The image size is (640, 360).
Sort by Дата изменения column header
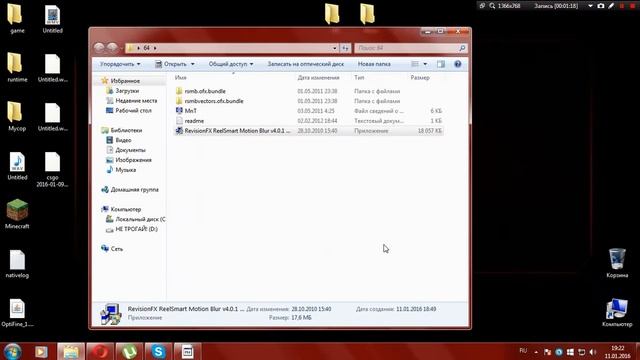318,77
